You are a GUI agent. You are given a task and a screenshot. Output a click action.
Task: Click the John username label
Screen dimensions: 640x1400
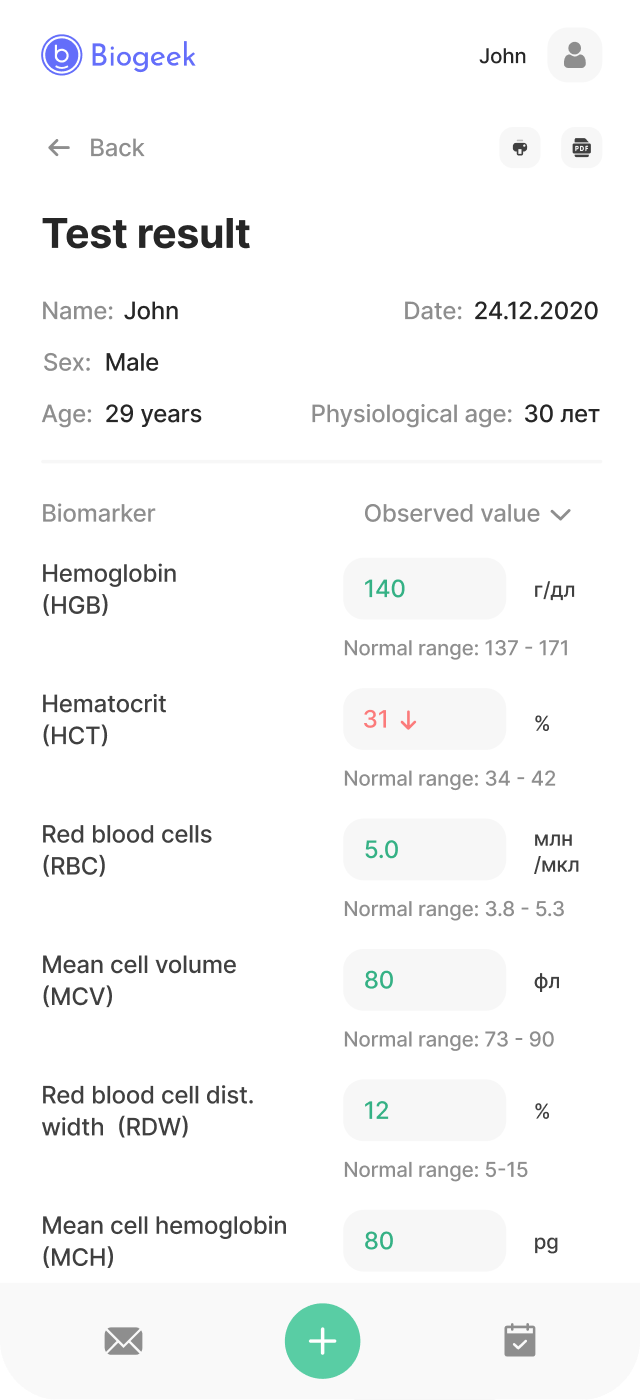503,56
